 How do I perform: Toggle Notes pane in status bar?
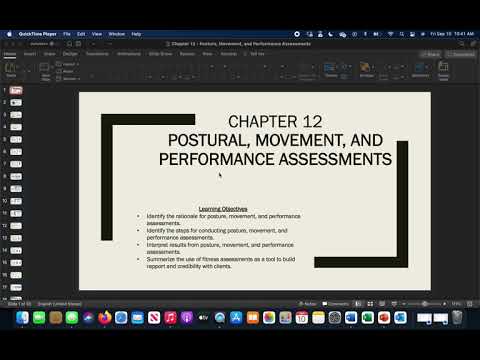point(307,304)
